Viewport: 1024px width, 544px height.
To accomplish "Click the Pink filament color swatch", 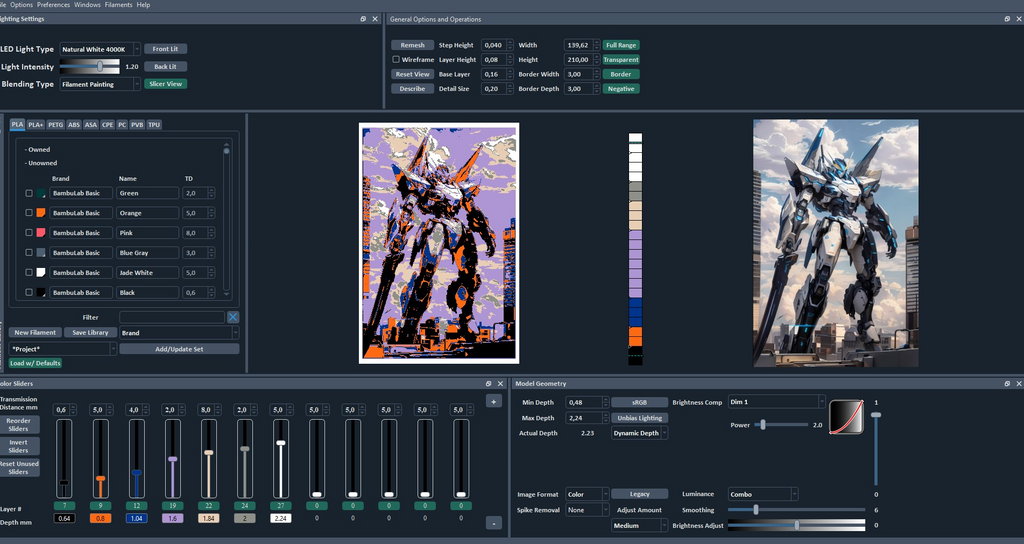I will point(40,232).
